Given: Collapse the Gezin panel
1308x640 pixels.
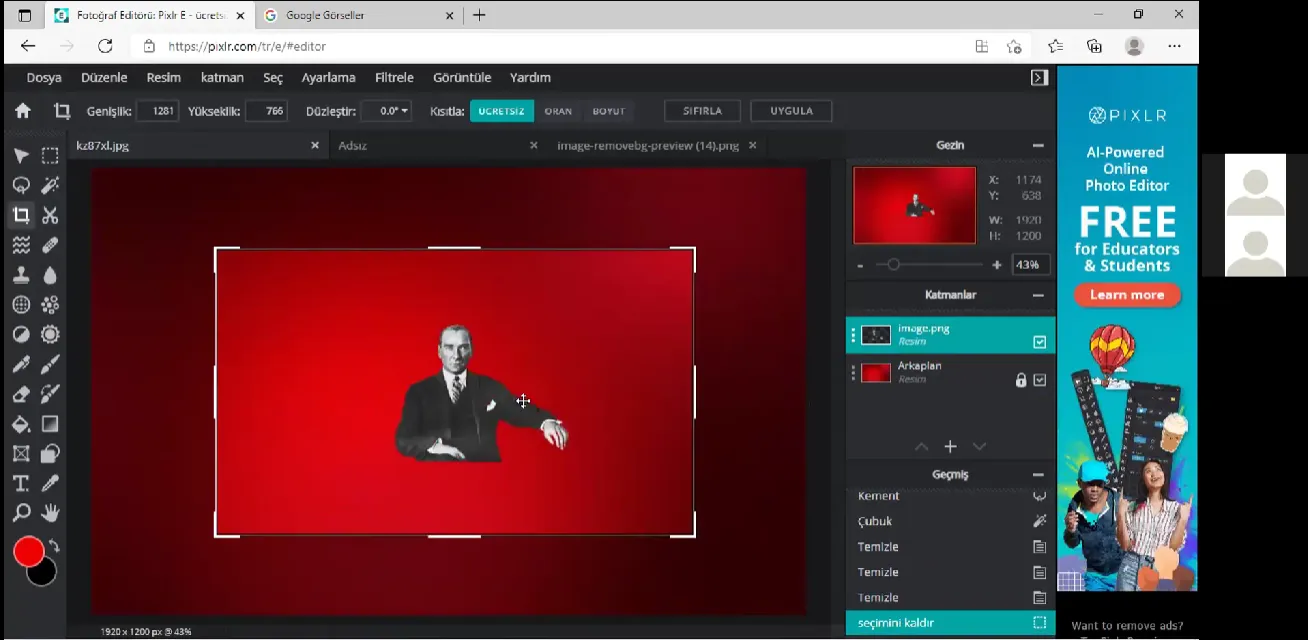Looking at the screenshot, I should pyautogui.click(x=1038, y=146).
